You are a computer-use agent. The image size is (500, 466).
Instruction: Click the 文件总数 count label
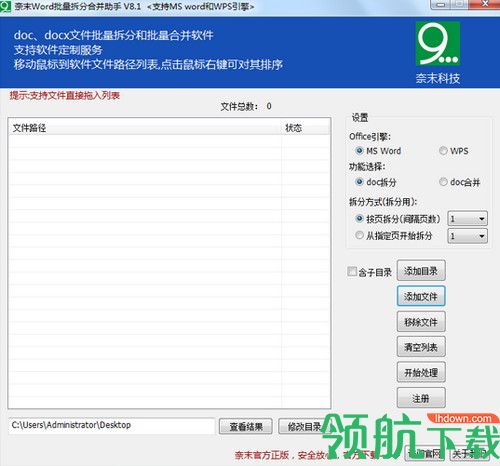coord(246,106)
